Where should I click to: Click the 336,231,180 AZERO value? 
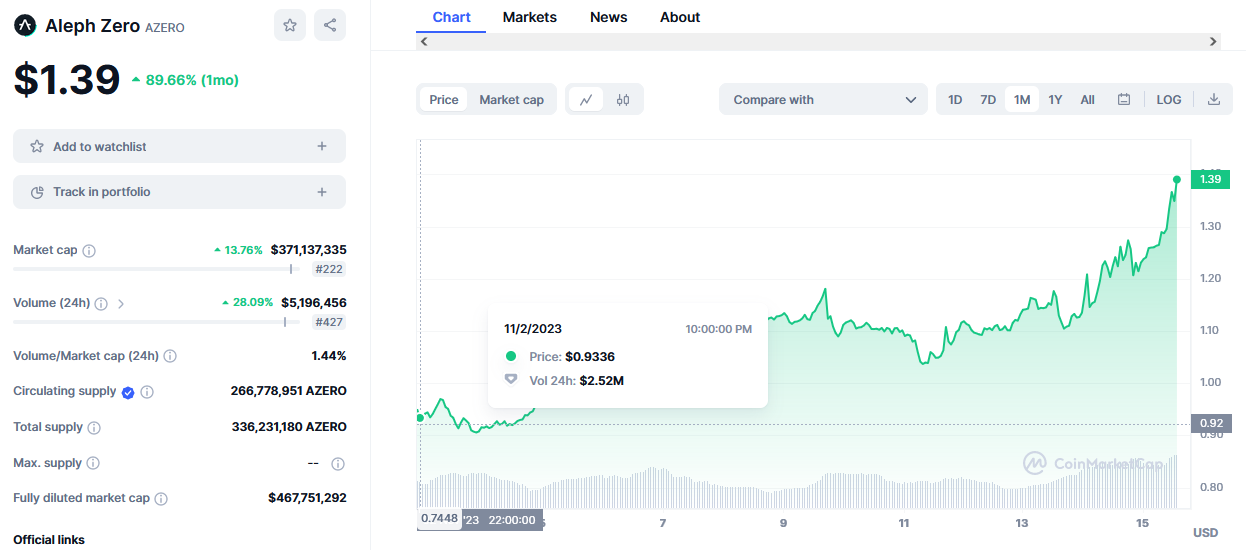pyautogui.click(x=289, y=427)
